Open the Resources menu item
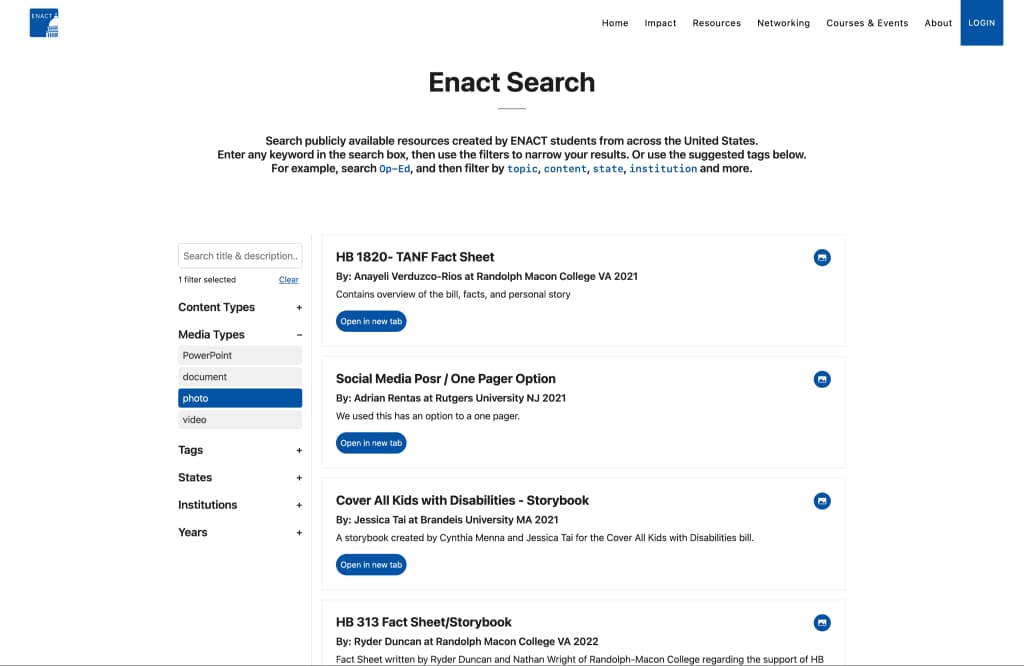Image resolution: width=1024 pixels, height=666 pixels. tap(716, 23)
